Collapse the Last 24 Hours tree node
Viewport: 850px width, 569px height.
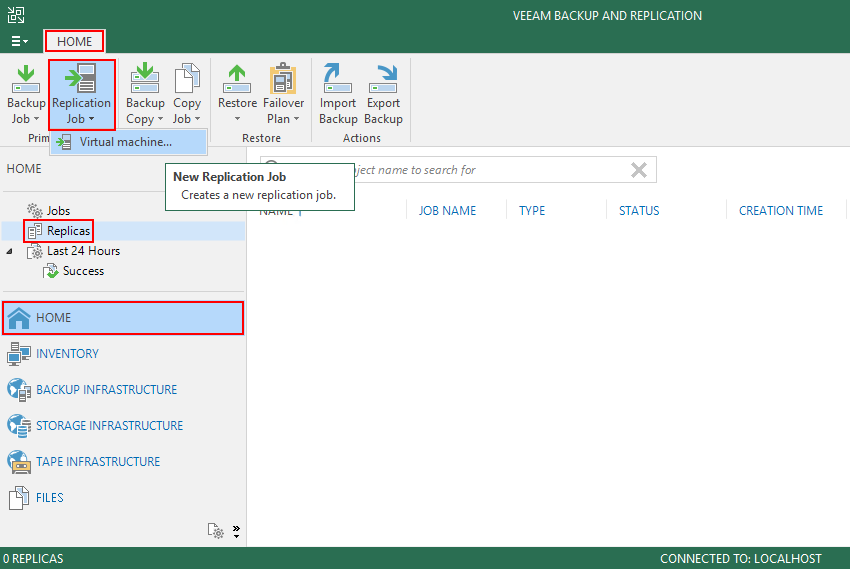click(x=10, y=251)
